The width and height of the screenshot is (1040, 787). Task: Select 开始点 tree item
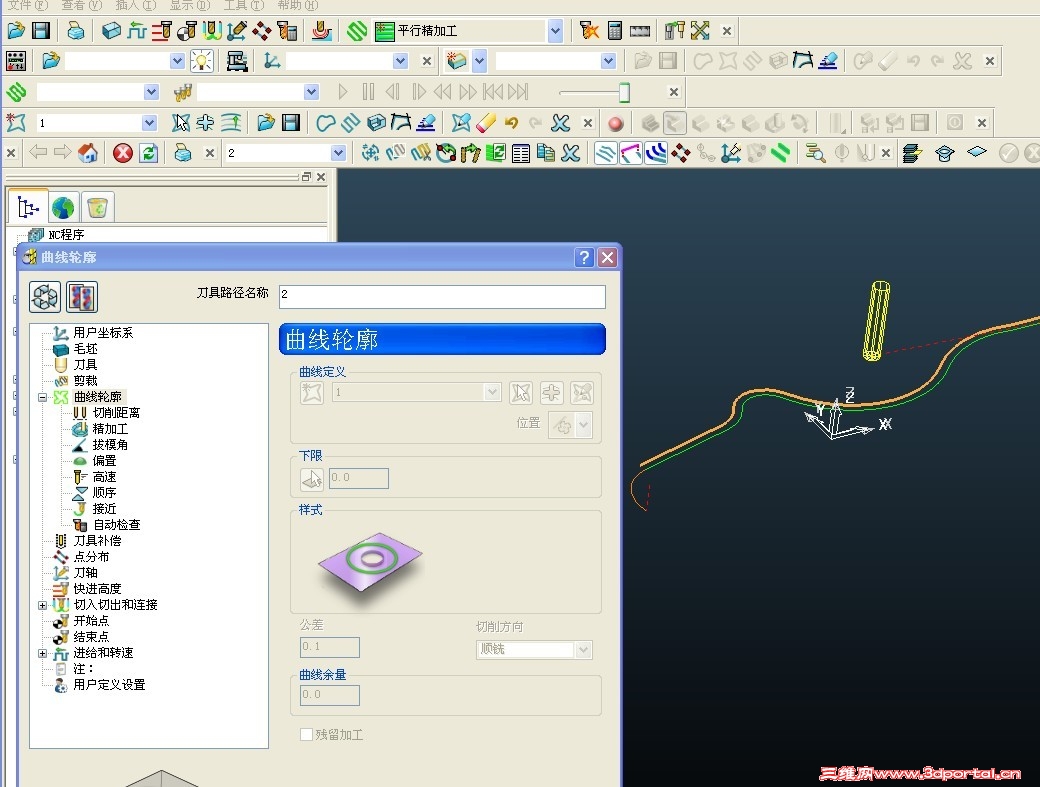coord(91,621)
